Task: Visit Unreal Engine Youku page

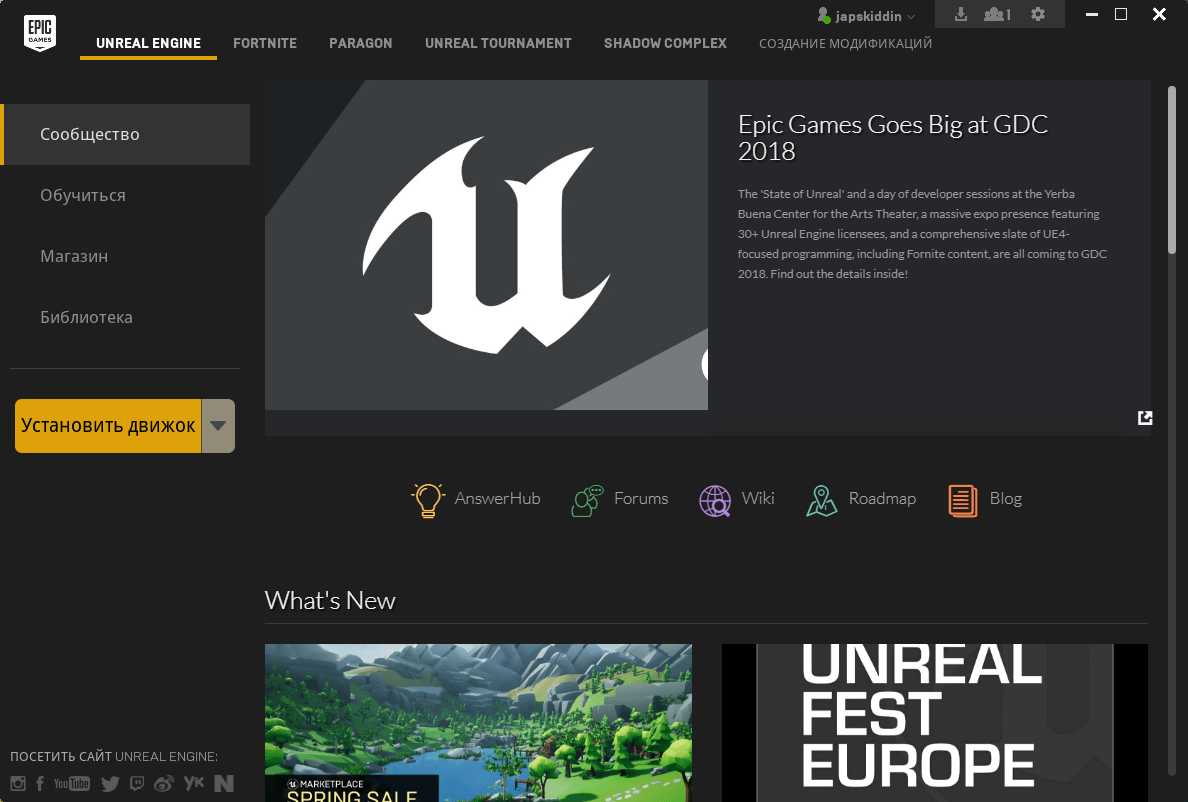Action: (x=193, y=783)
